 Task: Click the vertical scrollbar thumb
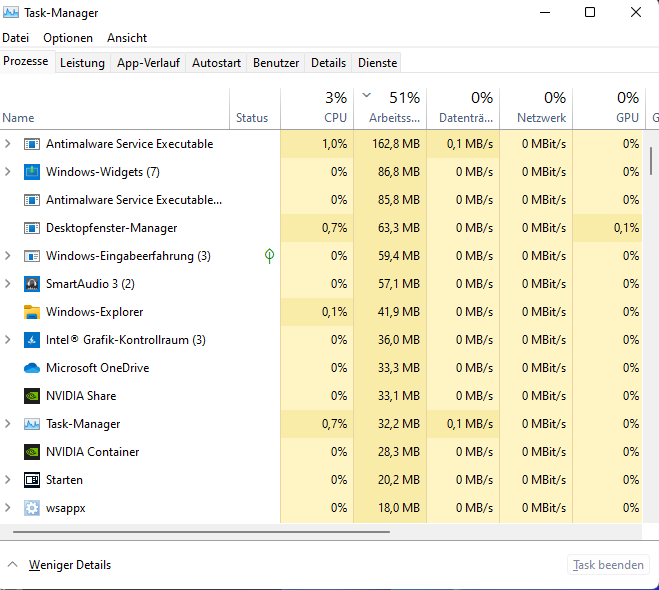click(651, 161)
